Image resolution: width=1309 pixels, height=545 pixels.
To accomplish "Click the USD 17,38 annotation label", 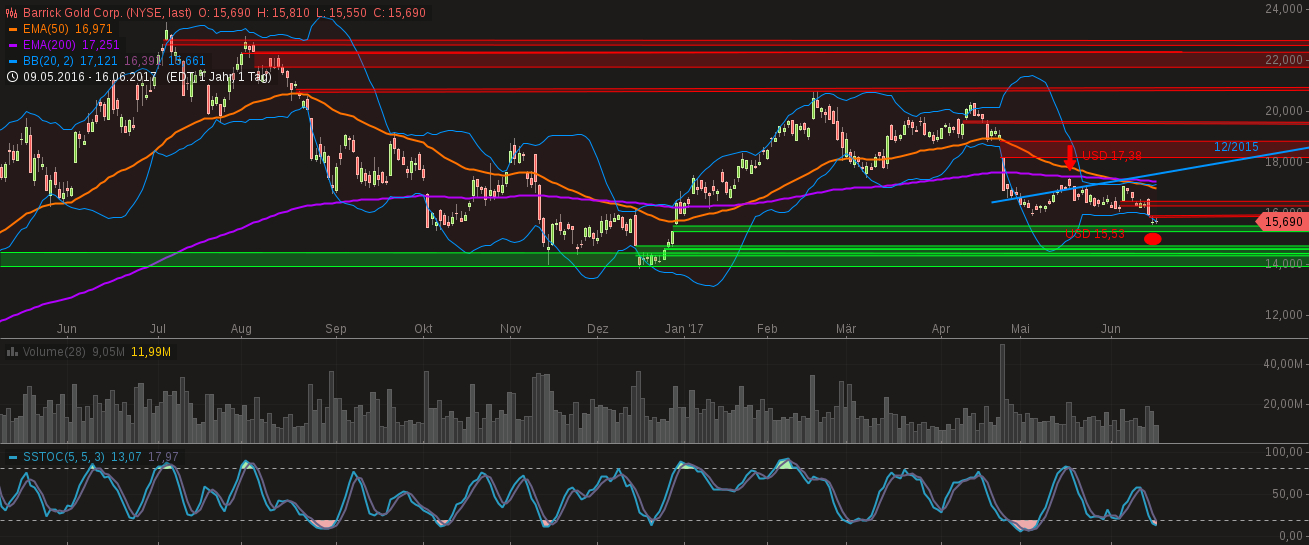I will [x=1112, y=155].
